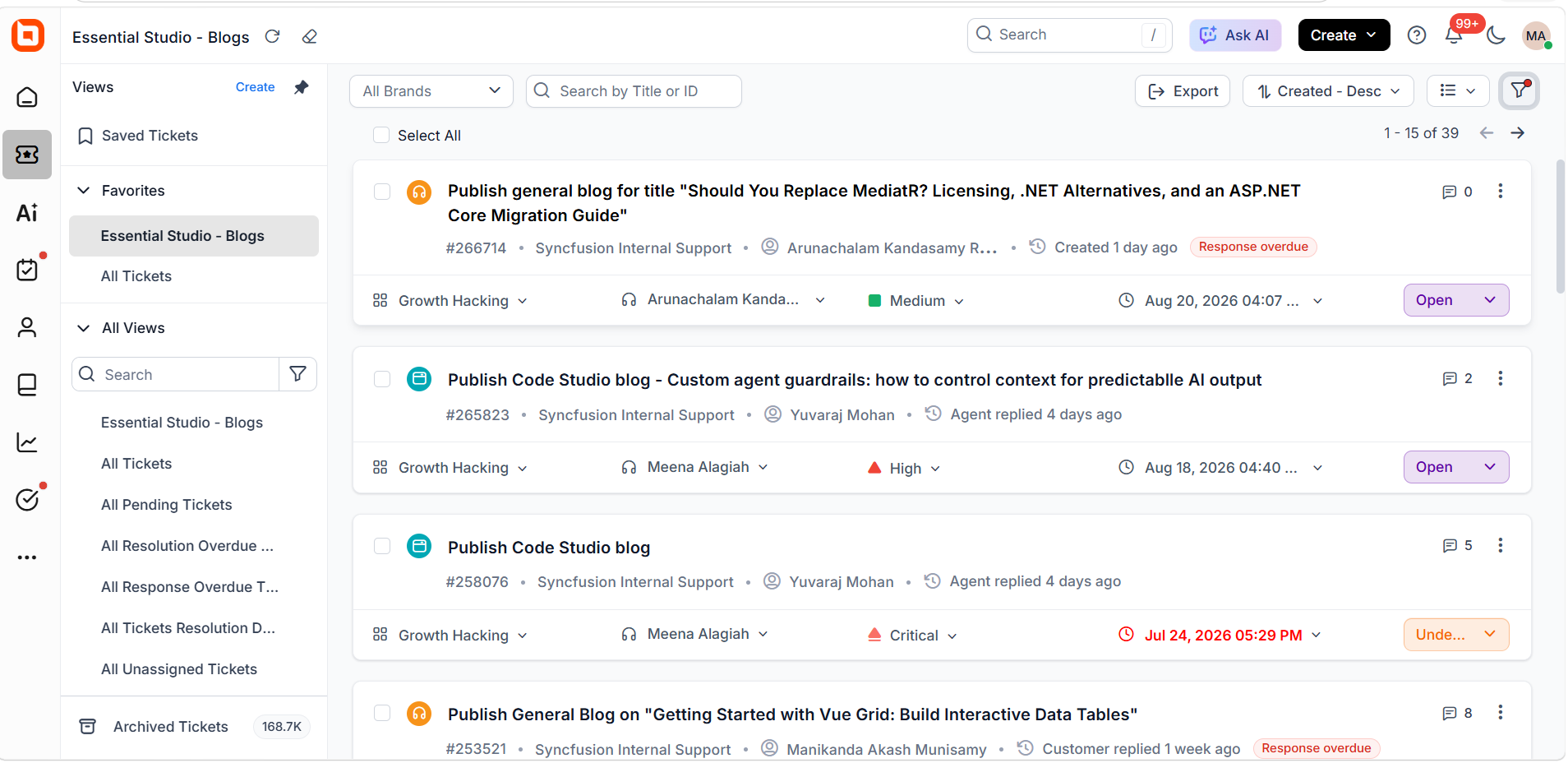Open the notifications bell with 99+ badge

click(x=1454, y=35)
